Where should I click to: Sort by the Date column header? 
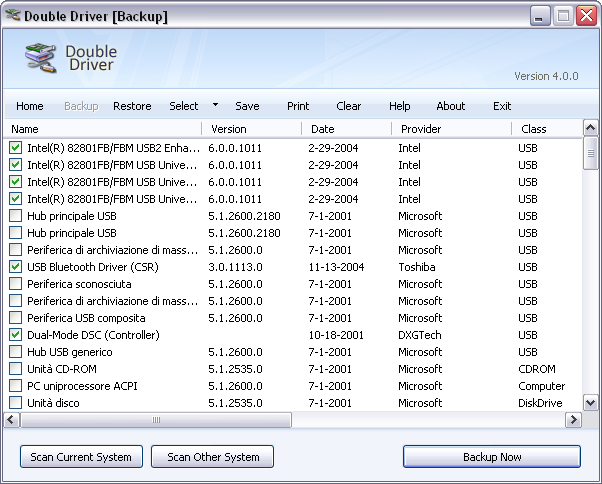346,129
